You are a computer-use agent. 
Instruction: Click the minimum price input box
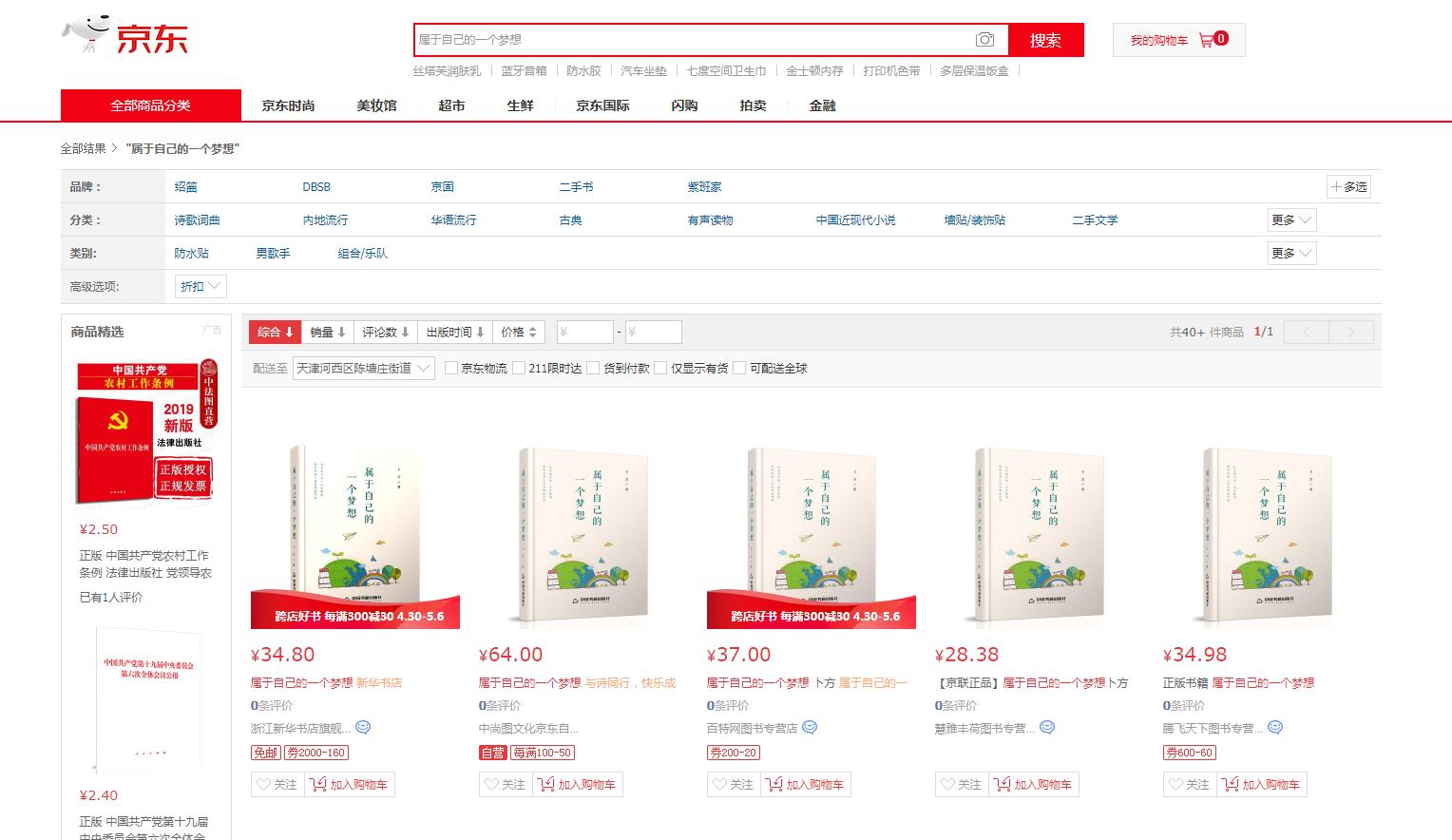point(585,332)
